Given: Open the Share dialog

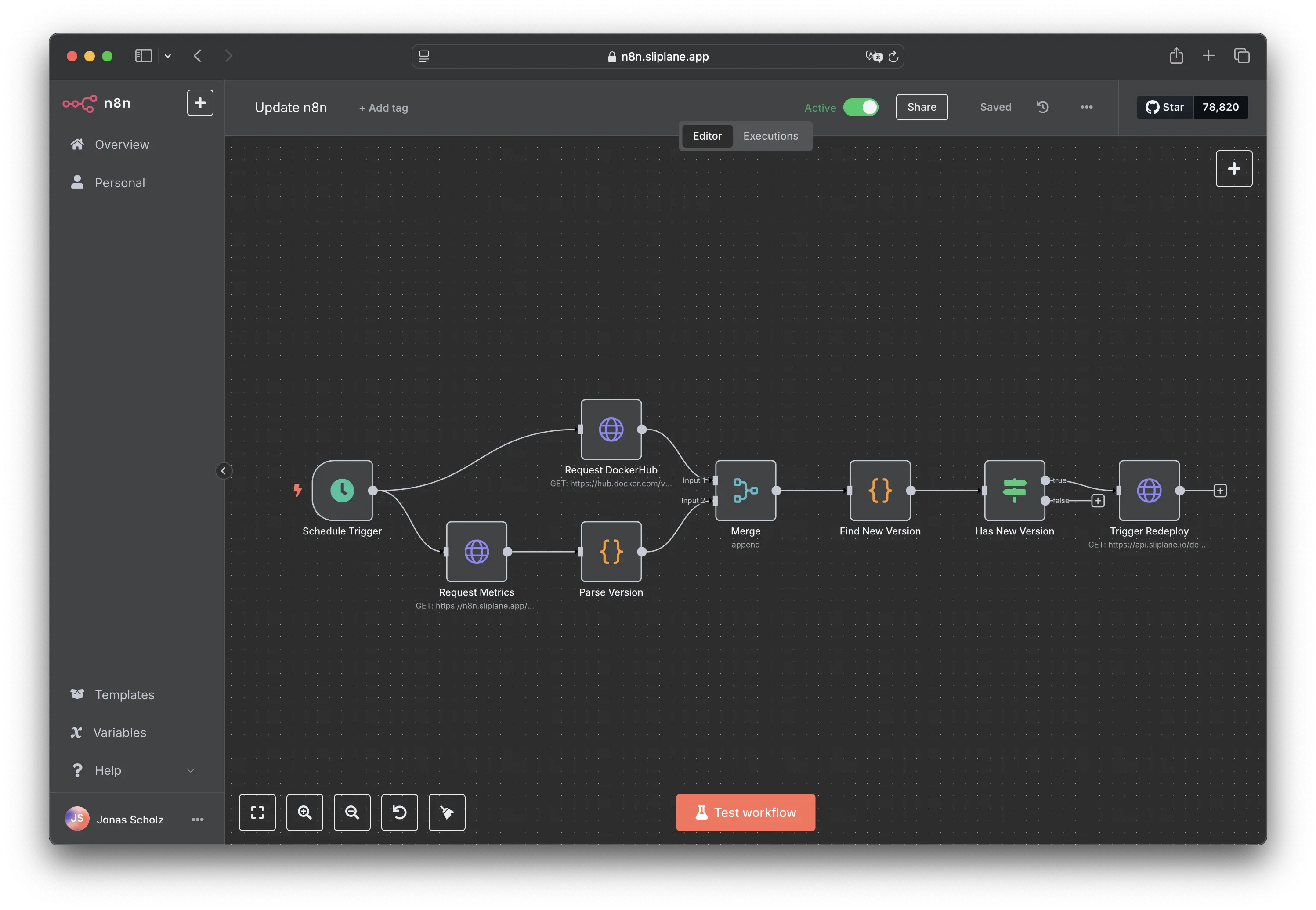Looking at the screenshot, I should pyautogui.click(x=922, y=107).
